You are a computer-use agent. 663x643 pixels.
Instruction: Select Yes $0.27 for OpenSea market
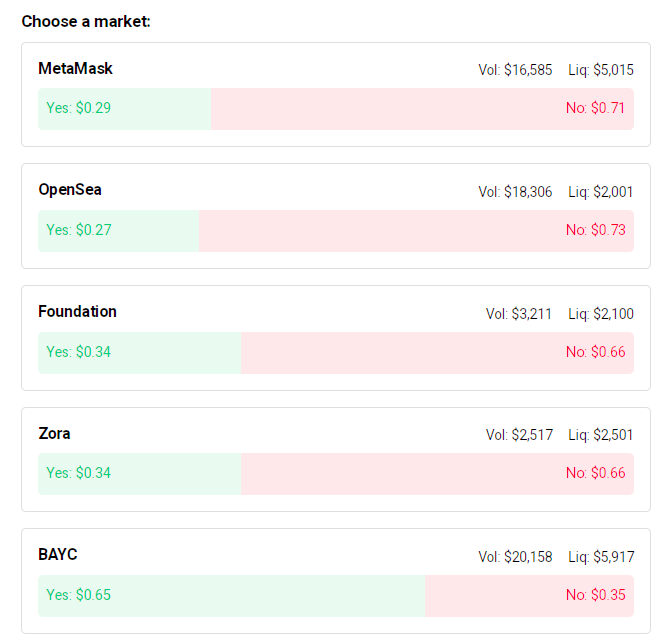point(118,230)
